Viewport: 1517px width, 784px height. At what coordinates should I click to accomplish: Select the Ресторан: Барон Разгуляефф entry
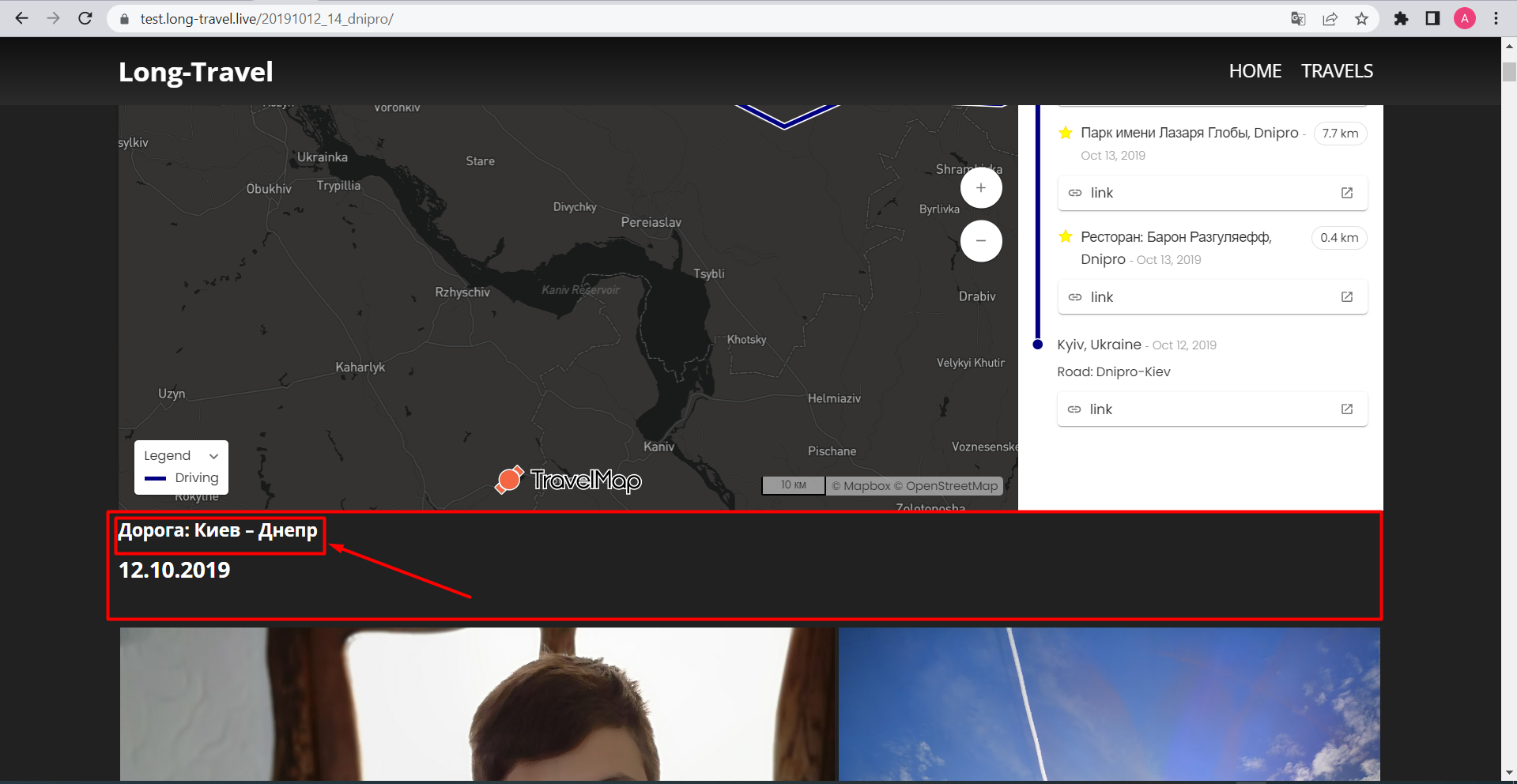tap(1176, 247)
